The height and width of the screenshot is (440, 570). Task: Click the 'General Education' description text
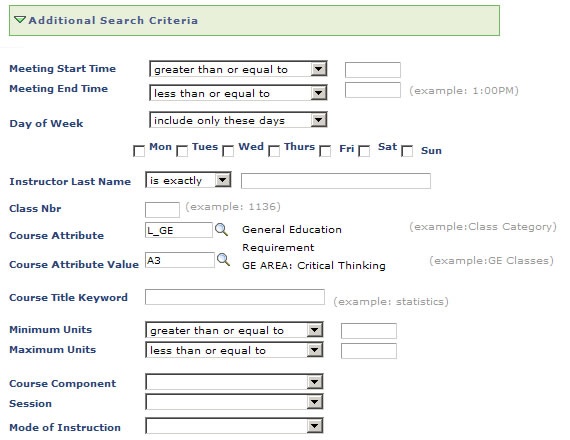(x=292, y=229)
